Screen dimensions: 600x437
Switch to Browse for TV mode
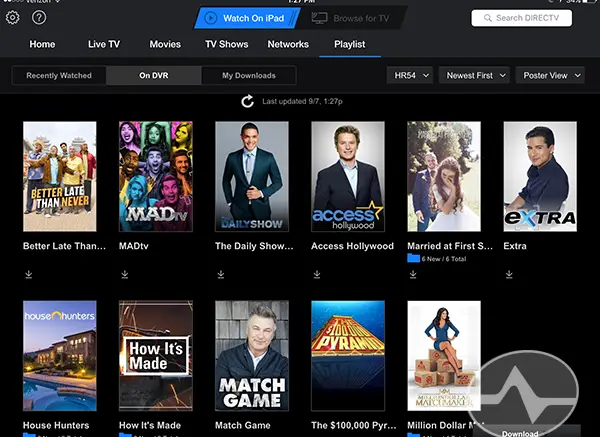[x=352, y=18]
